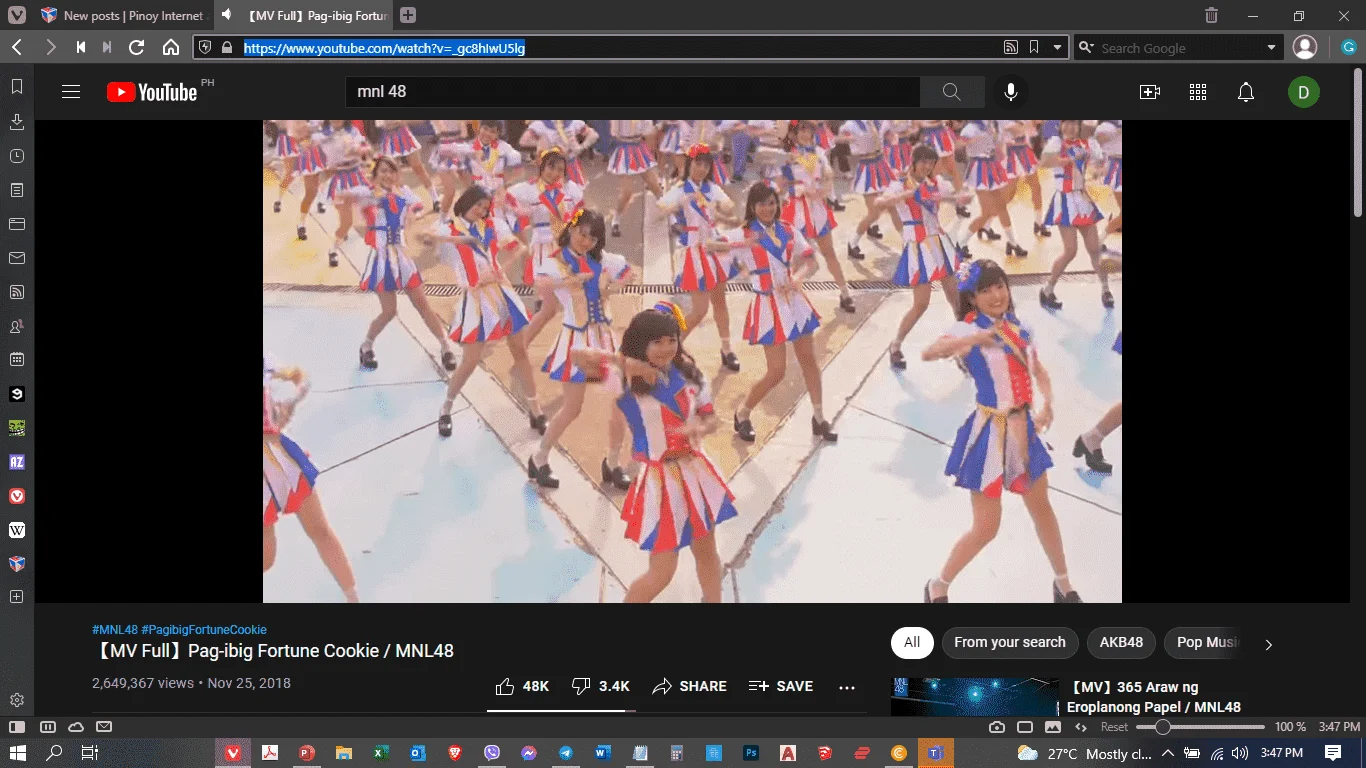This screenshot has width=1366, height=768.
Task: Open the Wikipedia web panel
Action: [17, 530]
